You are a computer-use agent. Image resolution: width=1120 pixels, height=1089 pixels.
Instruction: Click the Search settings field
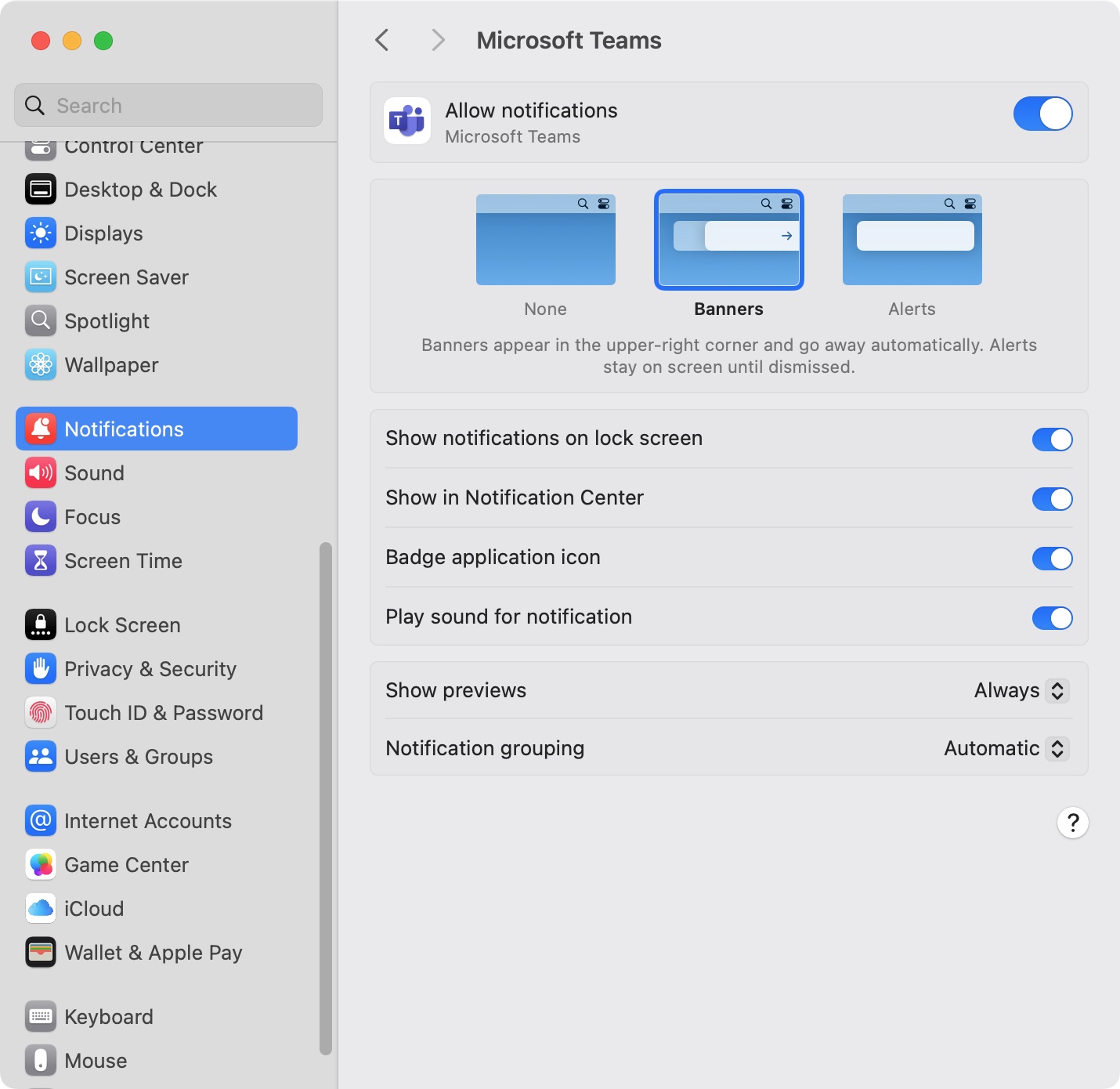(168, 106)
